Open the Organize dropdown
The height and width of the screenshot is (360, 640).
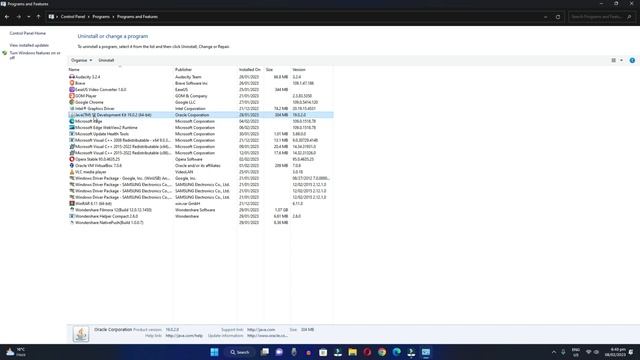[x=81, y=60]
